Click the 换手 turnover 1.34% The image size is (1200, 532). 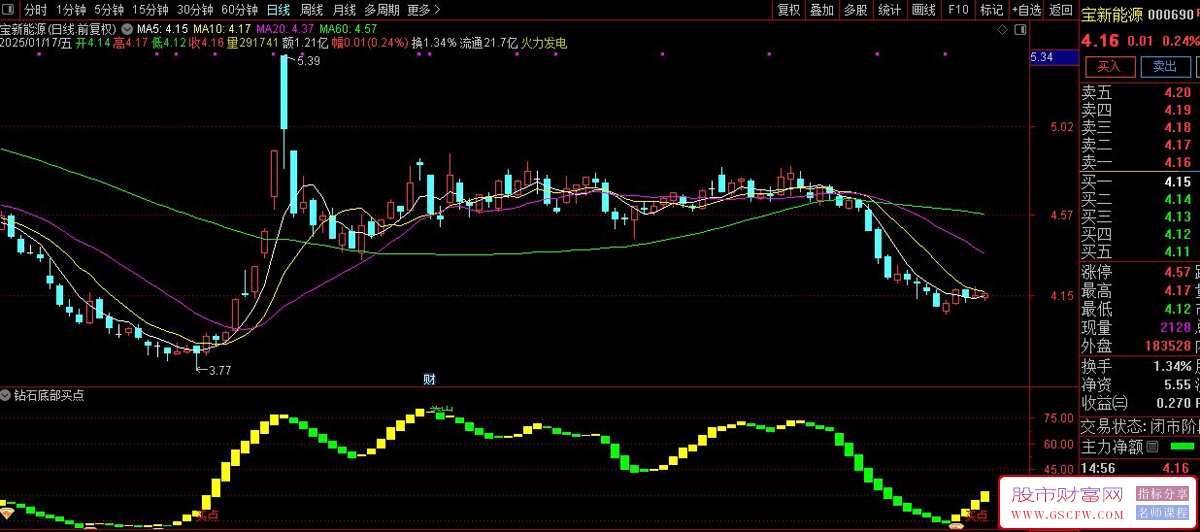pos(1171,367)
